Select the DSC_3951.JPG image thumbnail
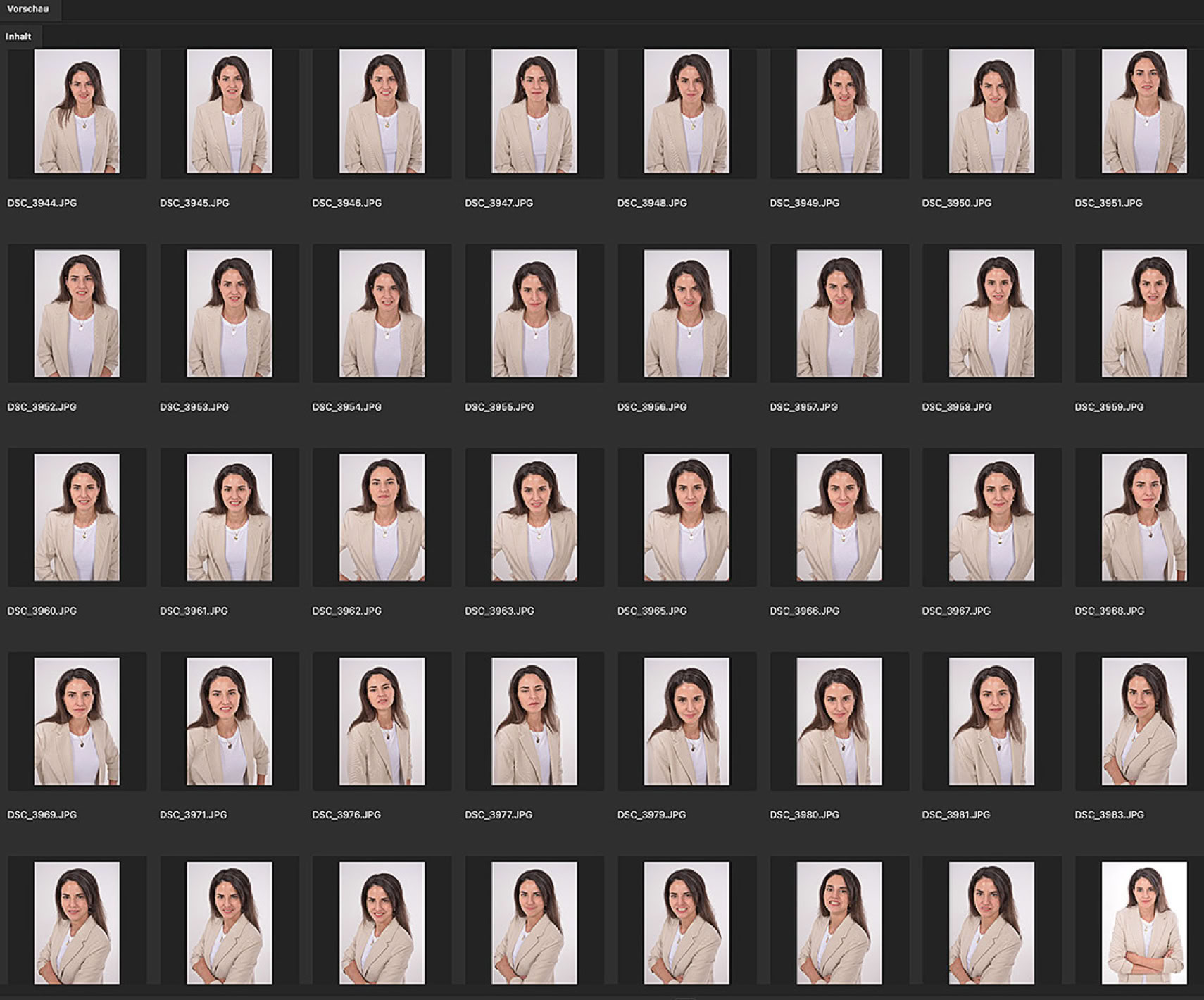The image size is (1204, 1000). 1143,111
